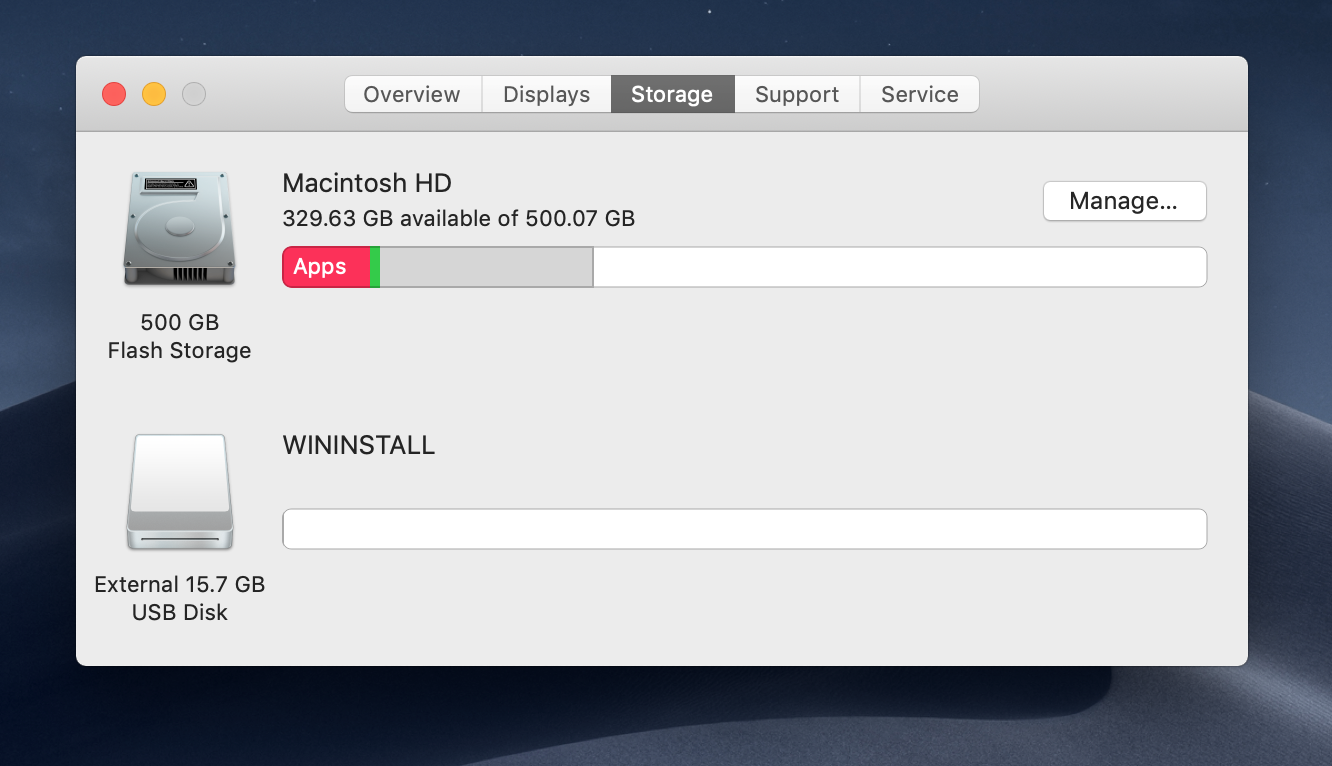
Task: Open the Displays tab
Action: point(547,94)
